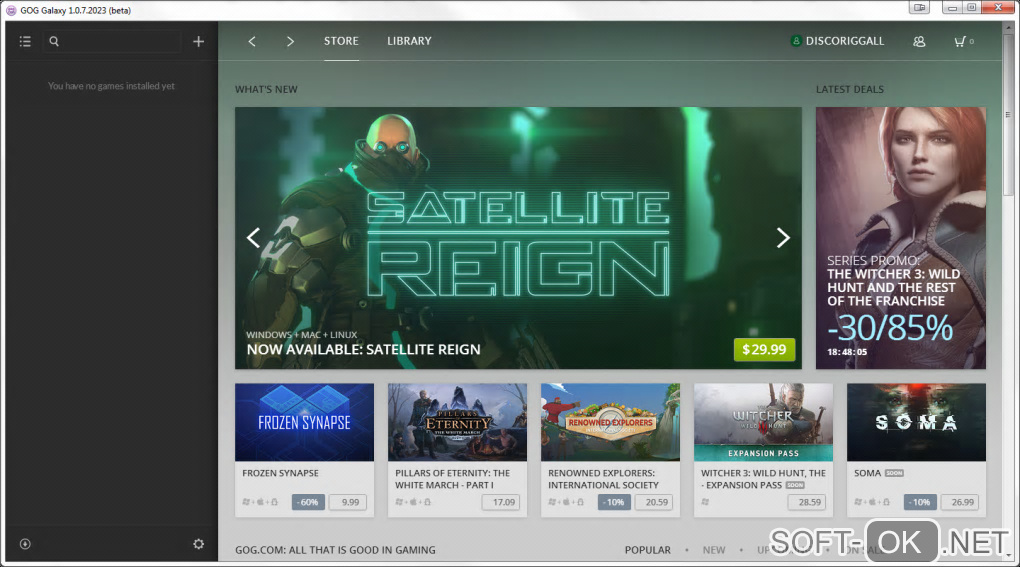Toggle the sidebar list view icon
Image resolution: width=1020 pixels, height=567 pixels.
(25, 41)
